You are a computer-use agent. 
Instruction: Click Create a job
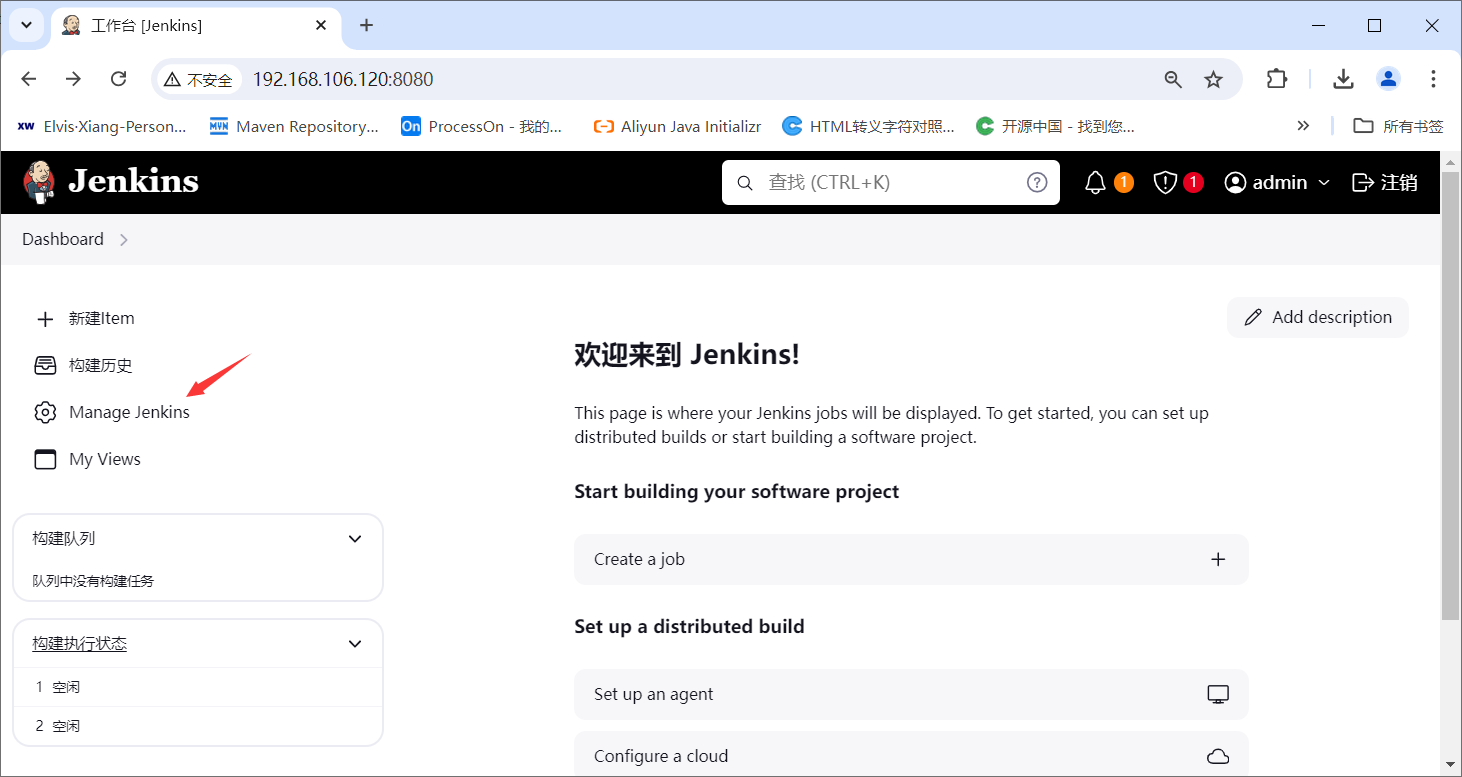pos(911,559)
